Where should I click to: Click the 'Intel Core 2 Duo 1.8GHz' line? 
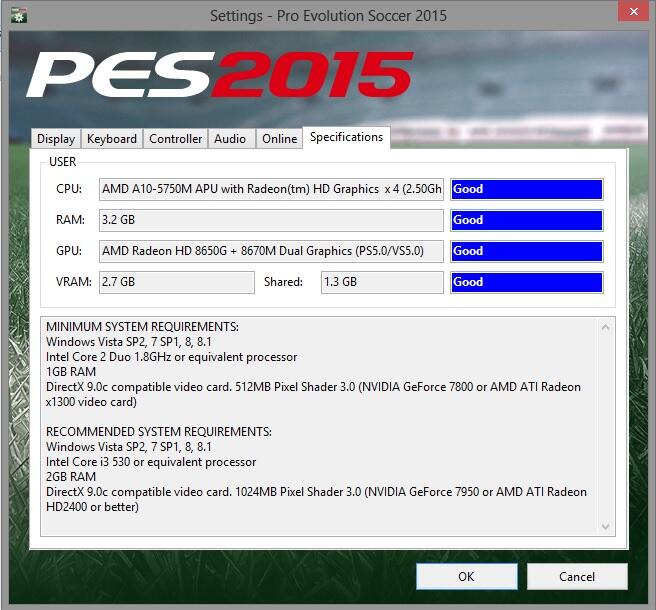pos(172,357)
